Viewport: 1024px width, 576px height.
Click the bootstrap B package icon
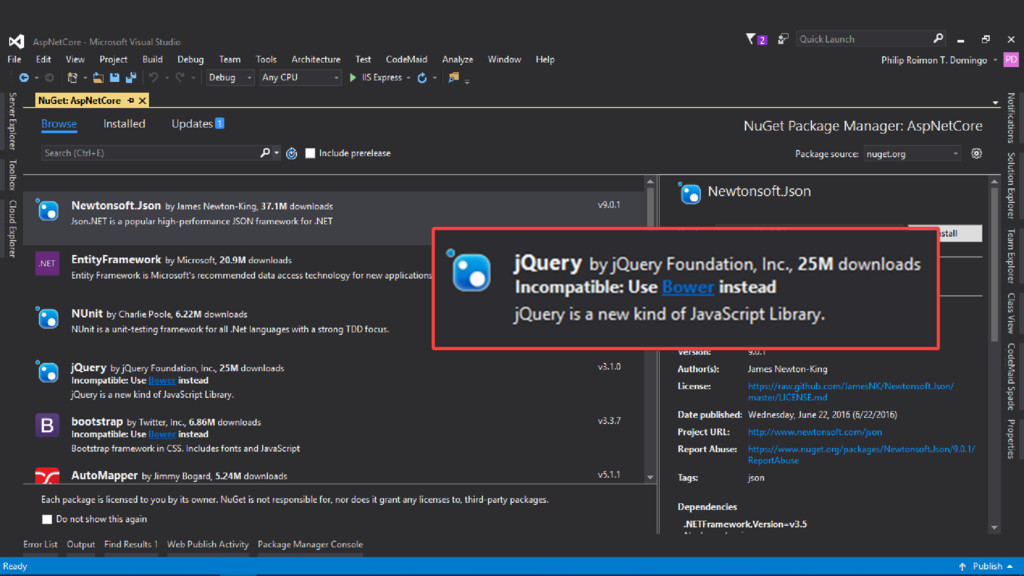[x=47, y=425]
